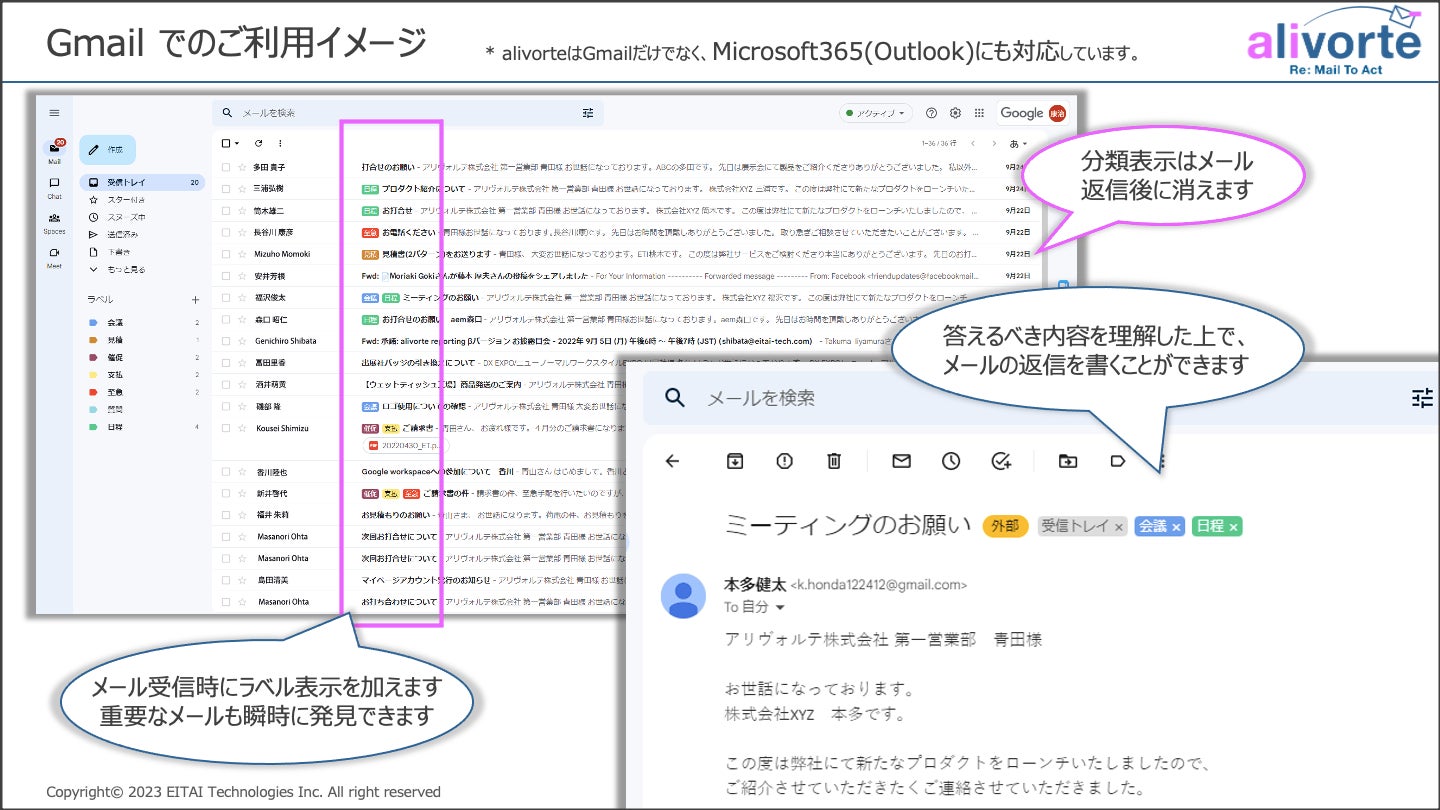Open the Chat section in Gmail sidebar
The height and width of the screenshot is (810, 1440).
(55, 187)
